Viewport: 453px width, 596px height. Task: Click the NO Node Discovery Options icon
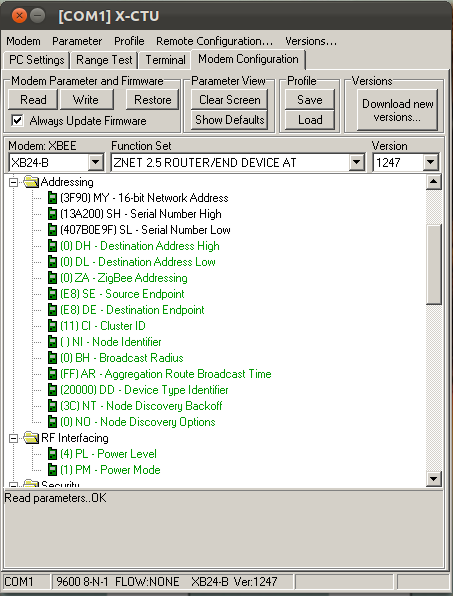(x=52, y=422)
